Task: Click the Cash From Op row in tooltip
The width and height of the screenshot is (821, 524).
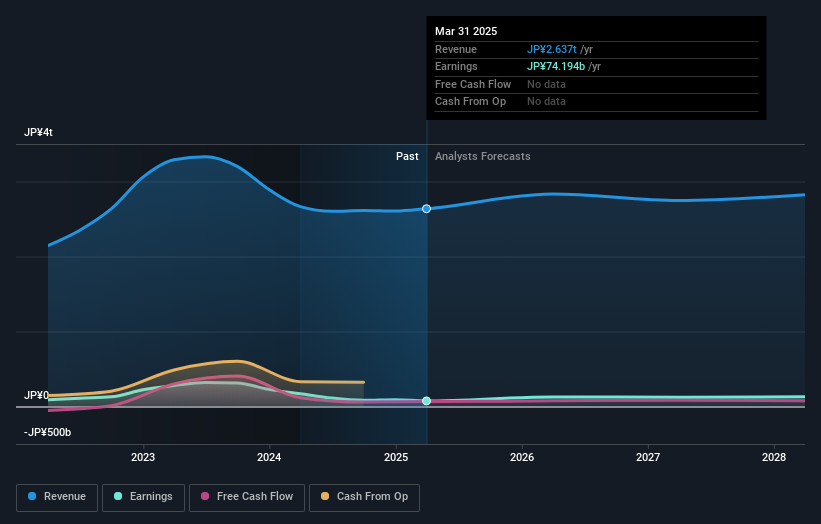Action: [596, 102]
